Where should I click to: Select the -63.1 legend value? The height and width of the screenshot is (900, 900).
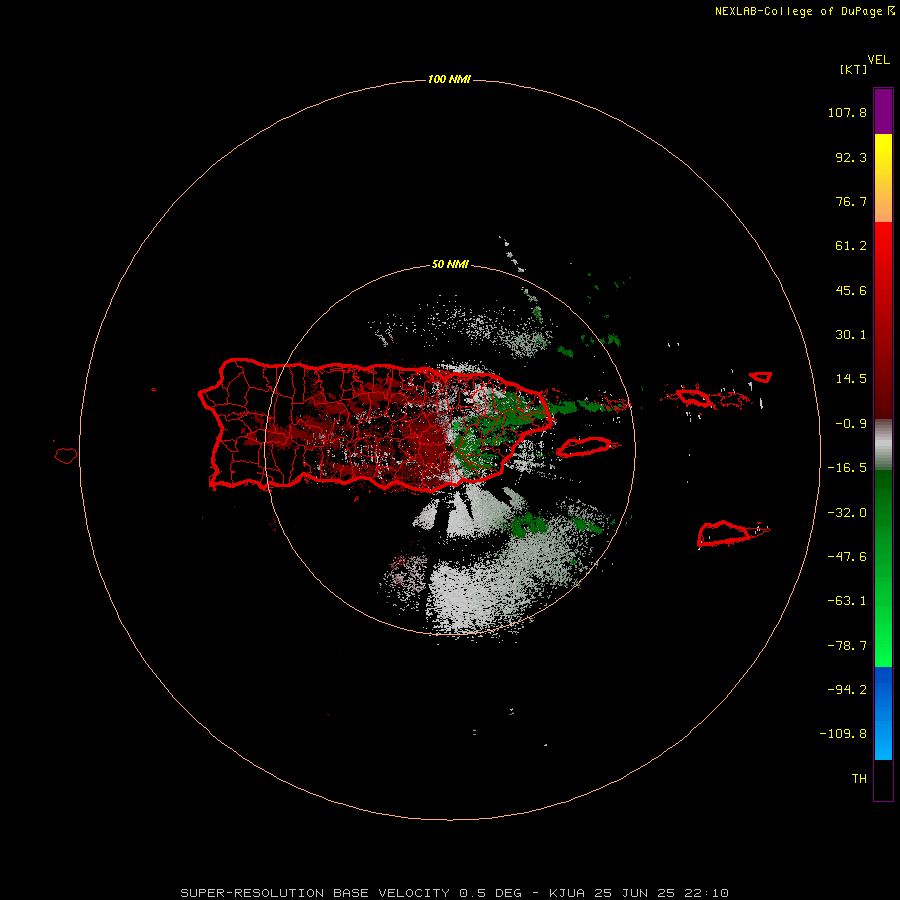[x=847, y=601]
